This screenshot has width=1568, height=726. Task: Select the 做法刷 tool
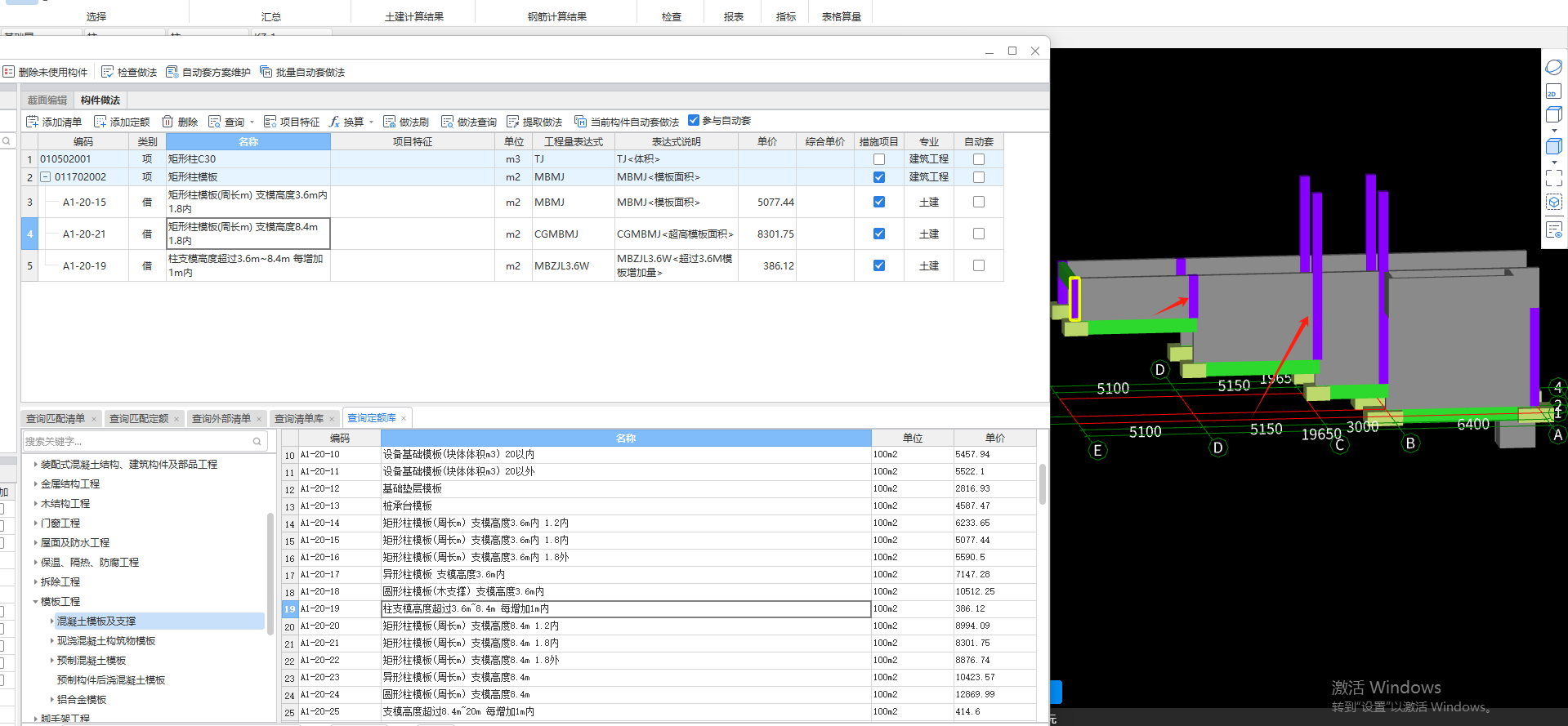[406, 122]
